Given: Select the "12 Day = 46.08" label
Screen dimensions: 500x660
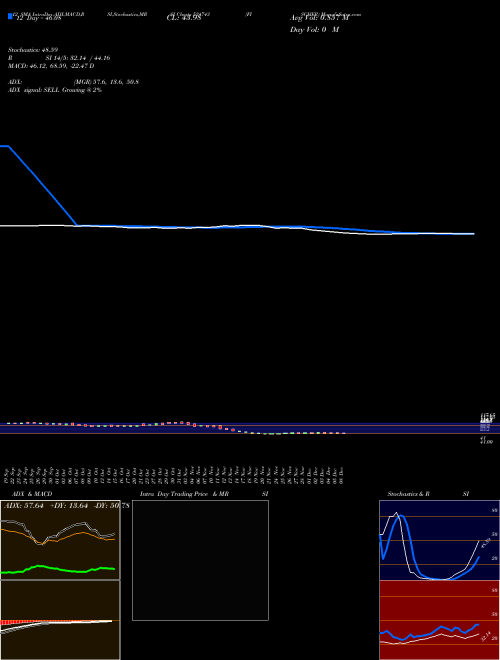Looking at the screenshot, I should tap(38, 18).
